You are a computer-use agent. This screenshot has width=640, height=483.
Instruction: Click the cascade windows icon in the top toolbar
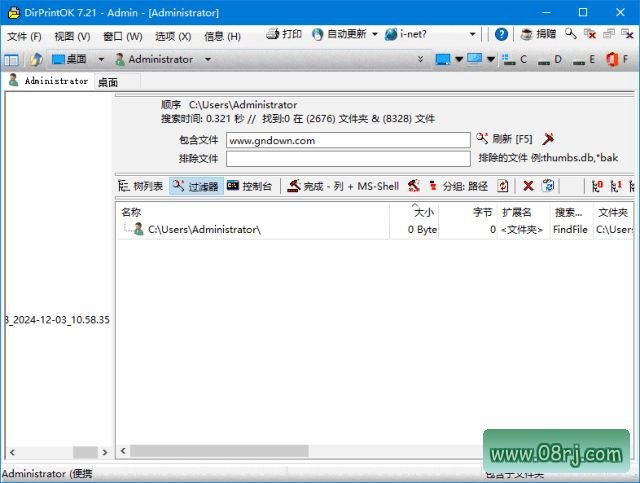point(609,34)
